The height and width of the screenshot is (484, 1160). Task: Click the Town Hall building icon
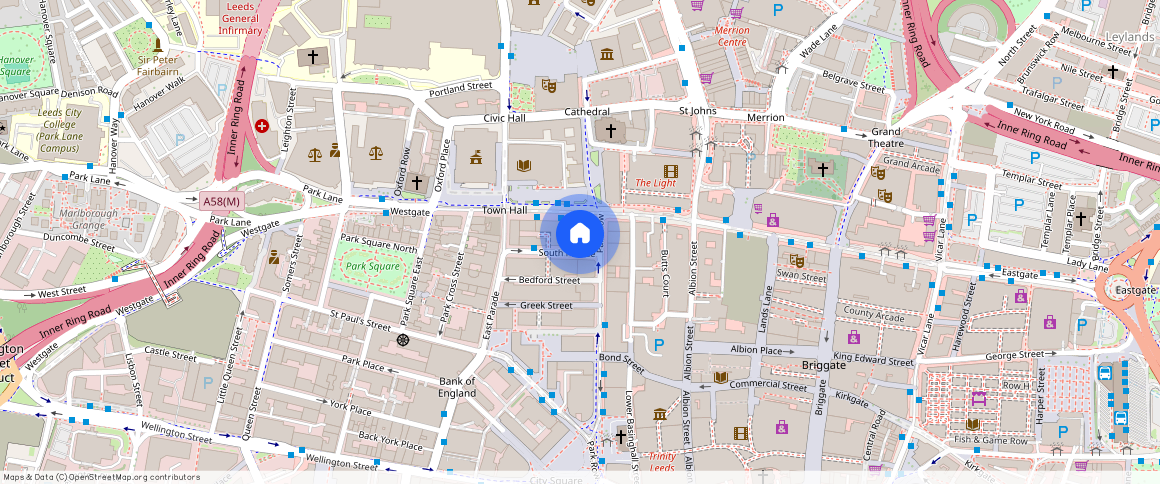pyautogui.click(x=476, y=156)
